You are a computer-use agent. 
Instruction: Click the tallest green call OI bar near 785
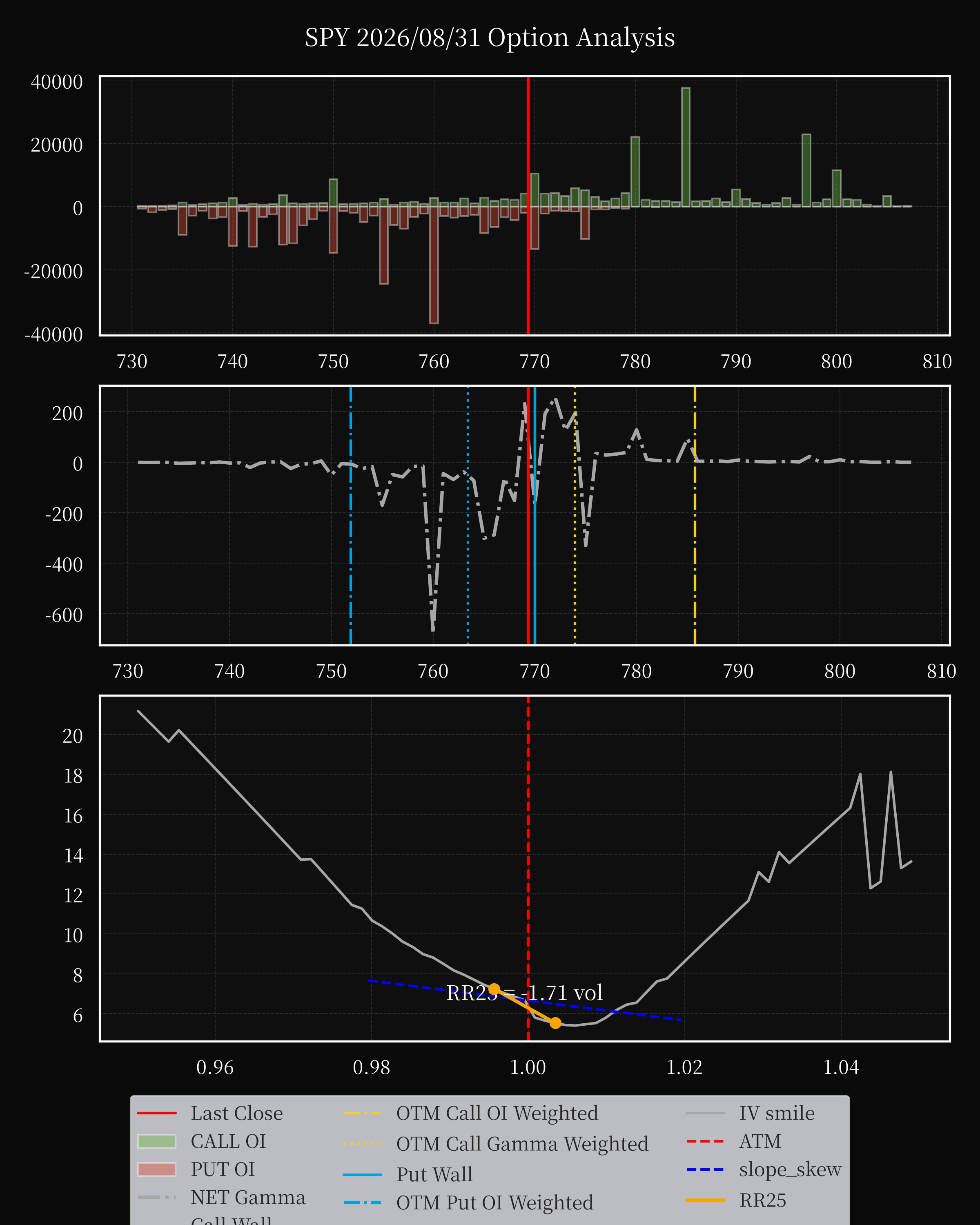(686, 147)
